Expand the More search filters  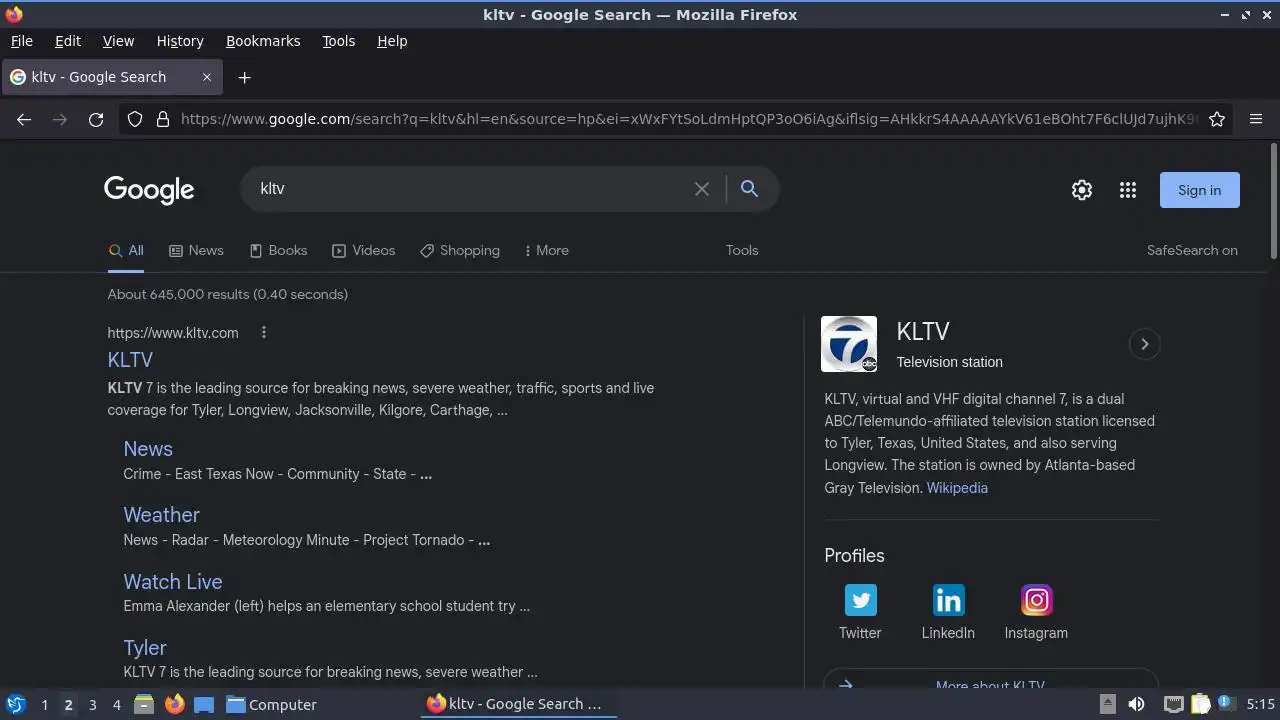click(546, 251)
